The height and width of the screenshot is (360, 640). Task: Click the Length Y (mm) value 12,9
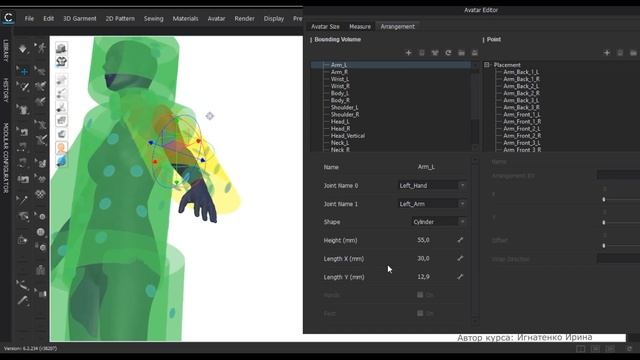tap(423, 277)
